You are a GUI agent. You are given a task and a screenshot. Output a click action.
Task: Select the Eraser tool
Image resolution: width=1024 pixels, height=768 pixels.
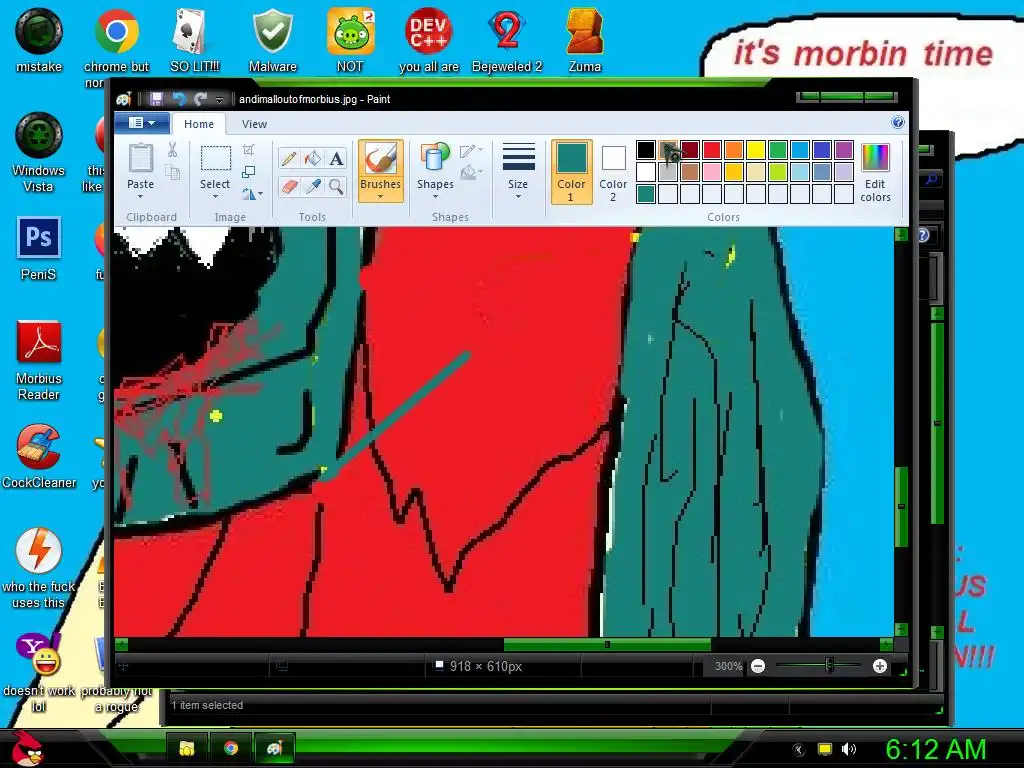pos(289,187)
